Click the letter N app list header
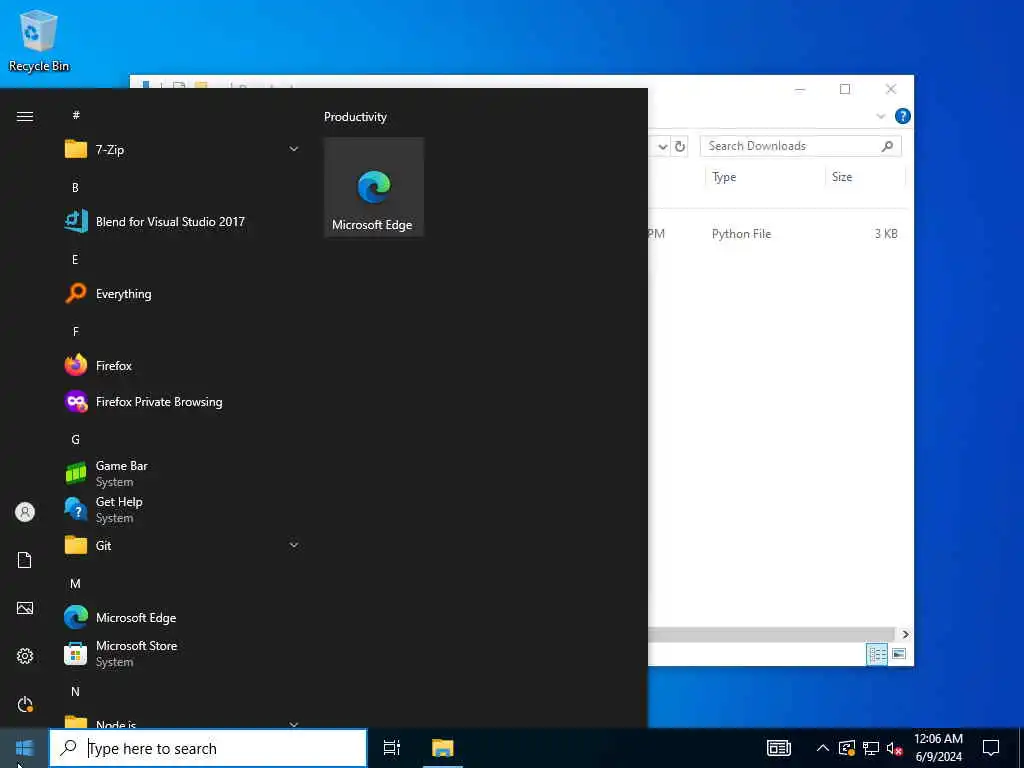The width and height of the screenshot is (1024, 768). [75, 692]
